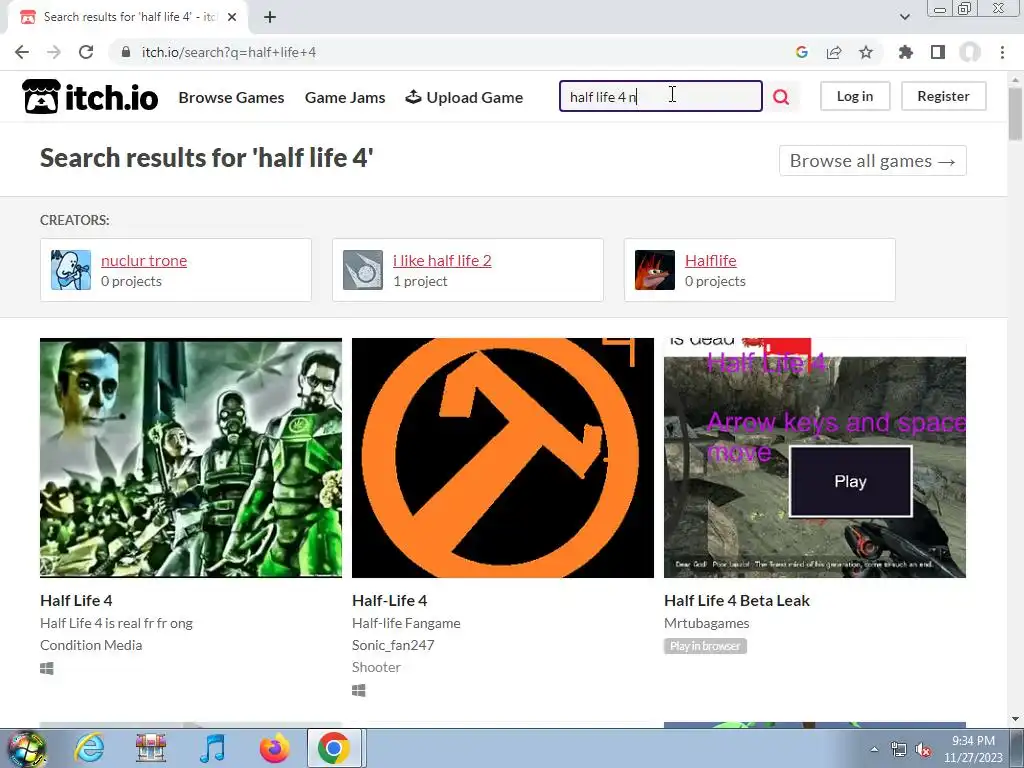Image resolution: width=1024 pixels, height=768 pixels.
Task: Click the red search magnifier icon
Action: point(781,97)
